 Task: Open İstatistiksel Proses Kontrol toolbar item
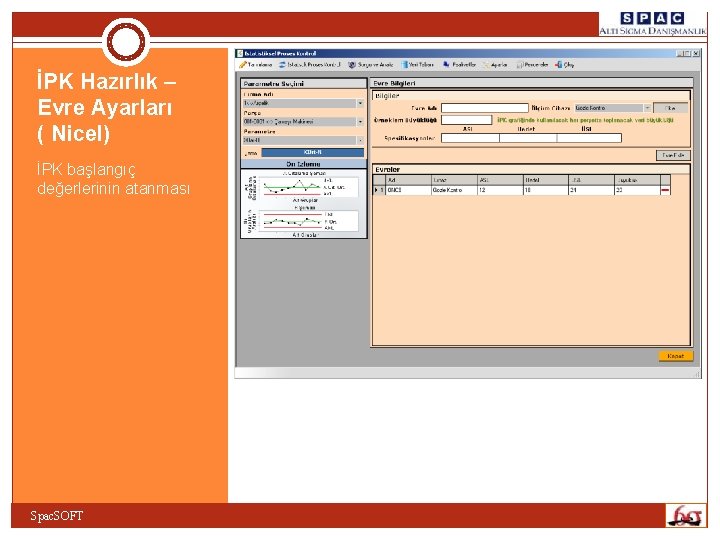[310, 65]
